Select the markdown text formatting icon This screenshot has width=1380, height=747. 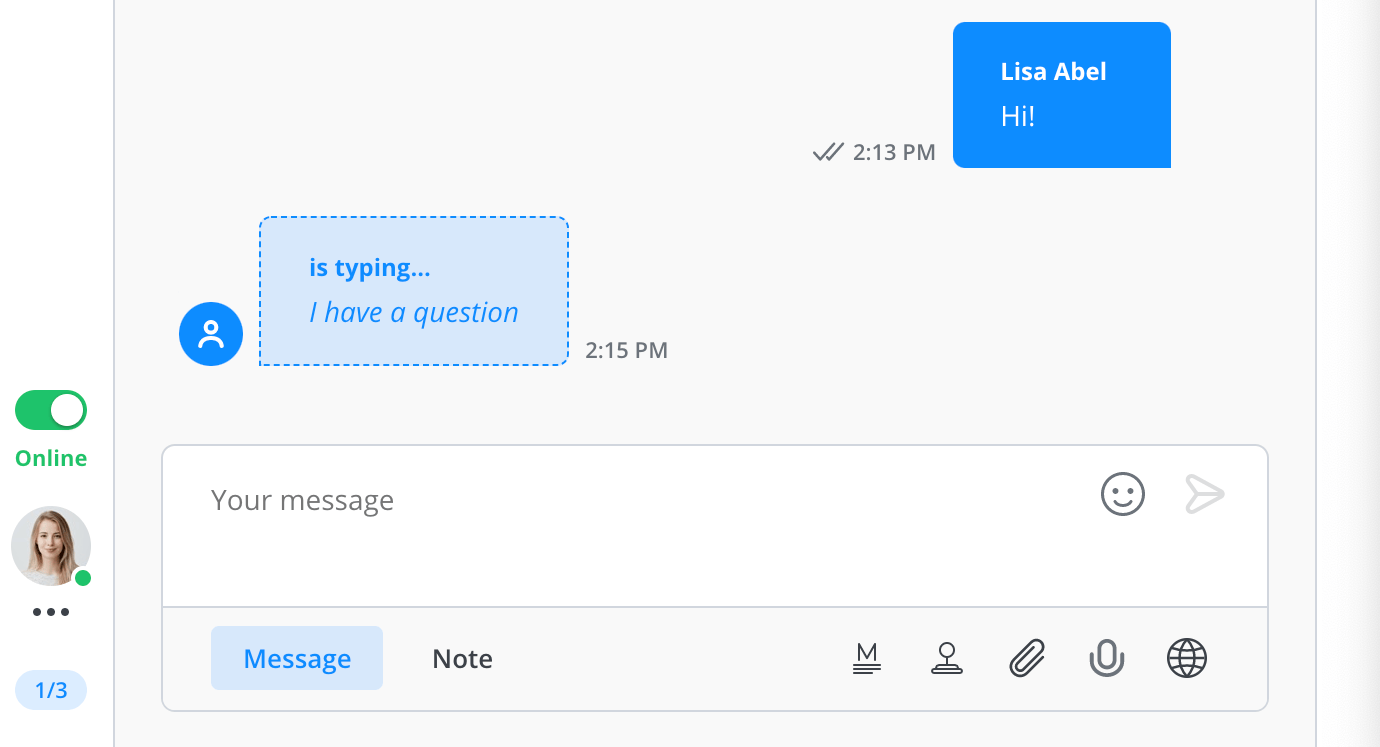click(x=867, y=658)
